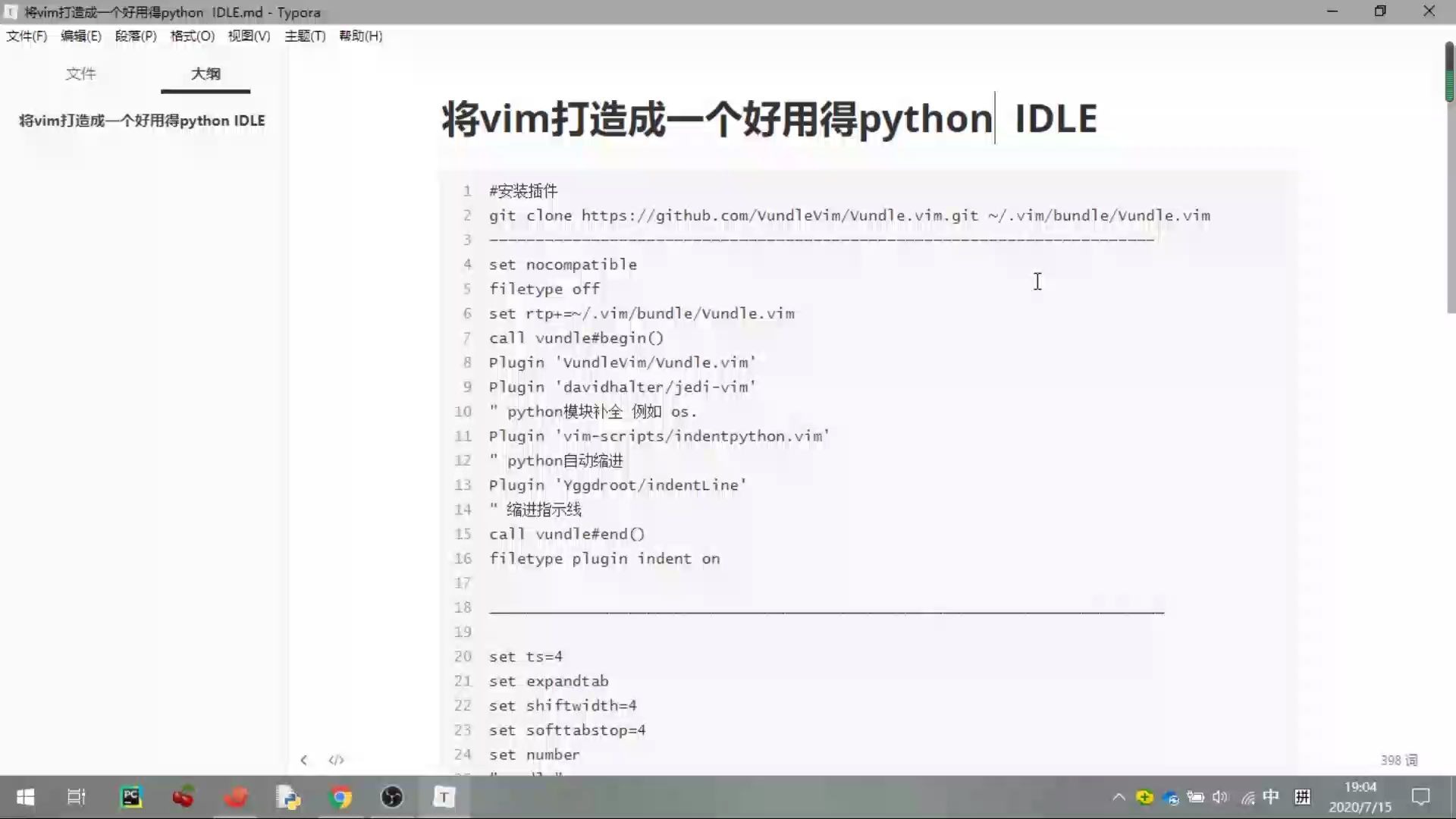Open the Windows Start menu
Screen dimensions: 1456x819
click(x=24, y=797)
